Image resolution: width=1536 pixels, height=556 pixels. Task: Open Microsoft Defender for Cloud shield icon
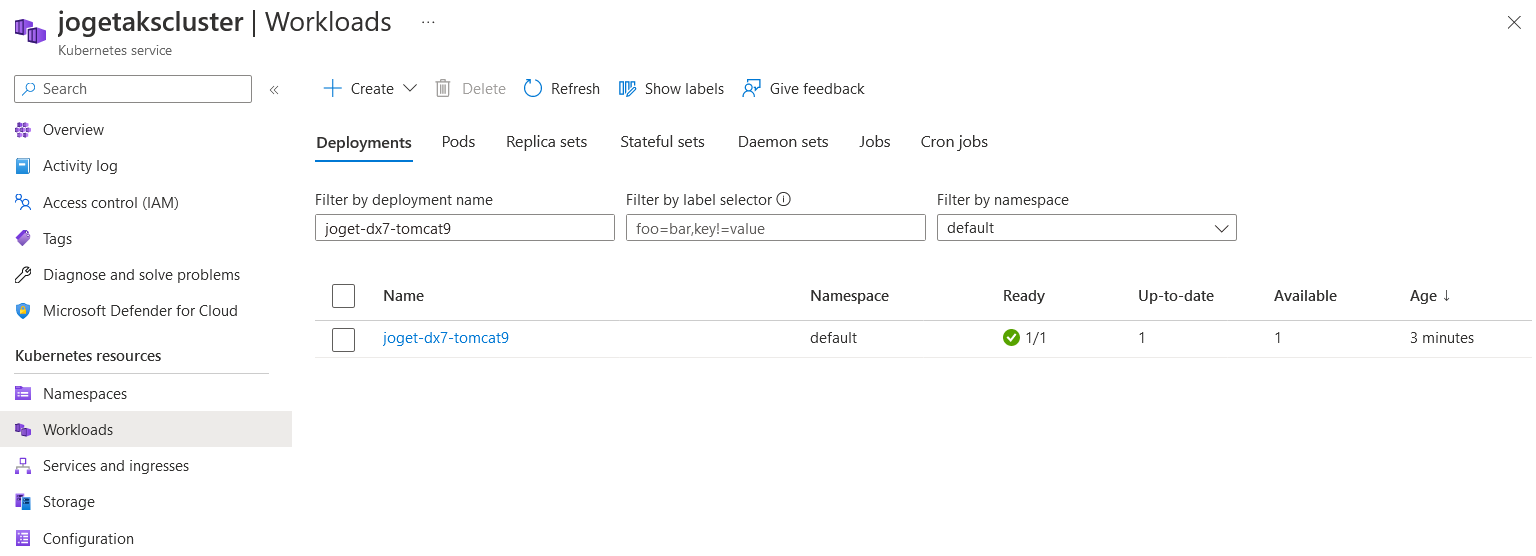click(x=23, y=311)
